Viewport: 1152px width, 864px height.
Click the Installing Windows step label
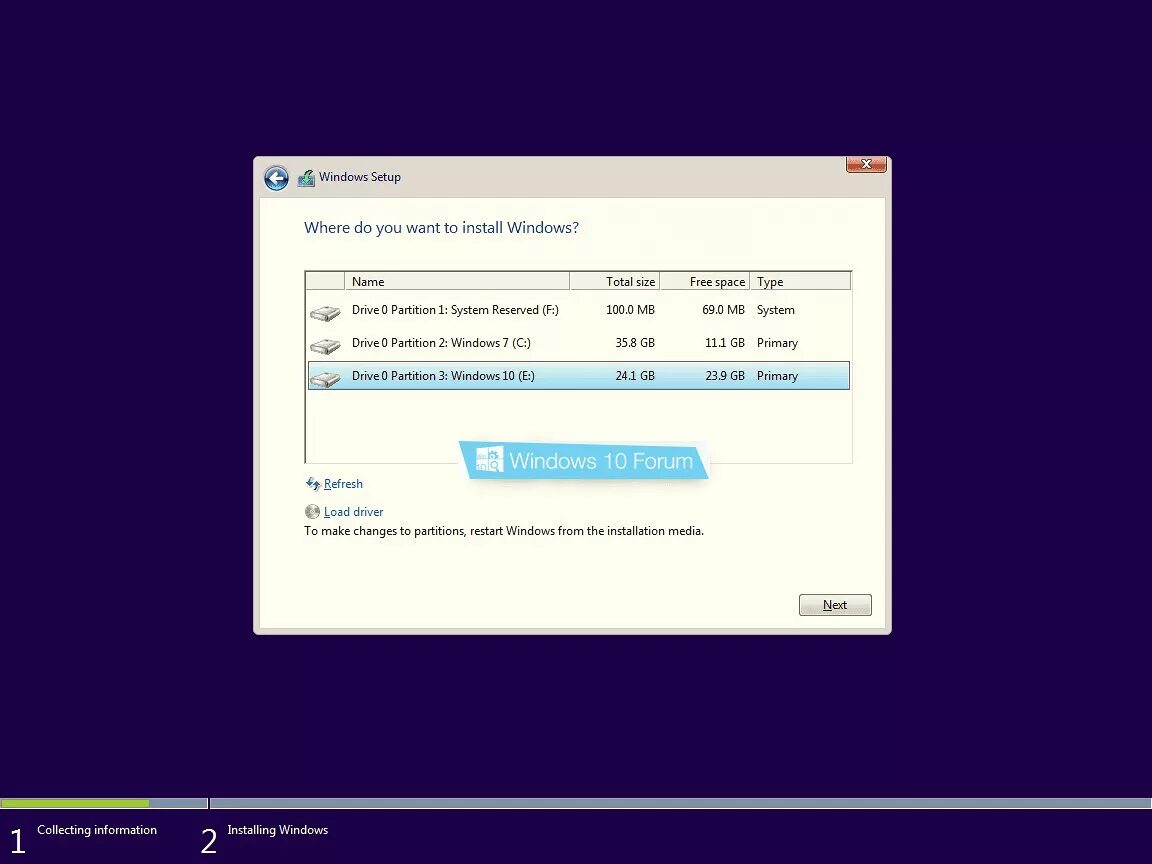(278, 829)
